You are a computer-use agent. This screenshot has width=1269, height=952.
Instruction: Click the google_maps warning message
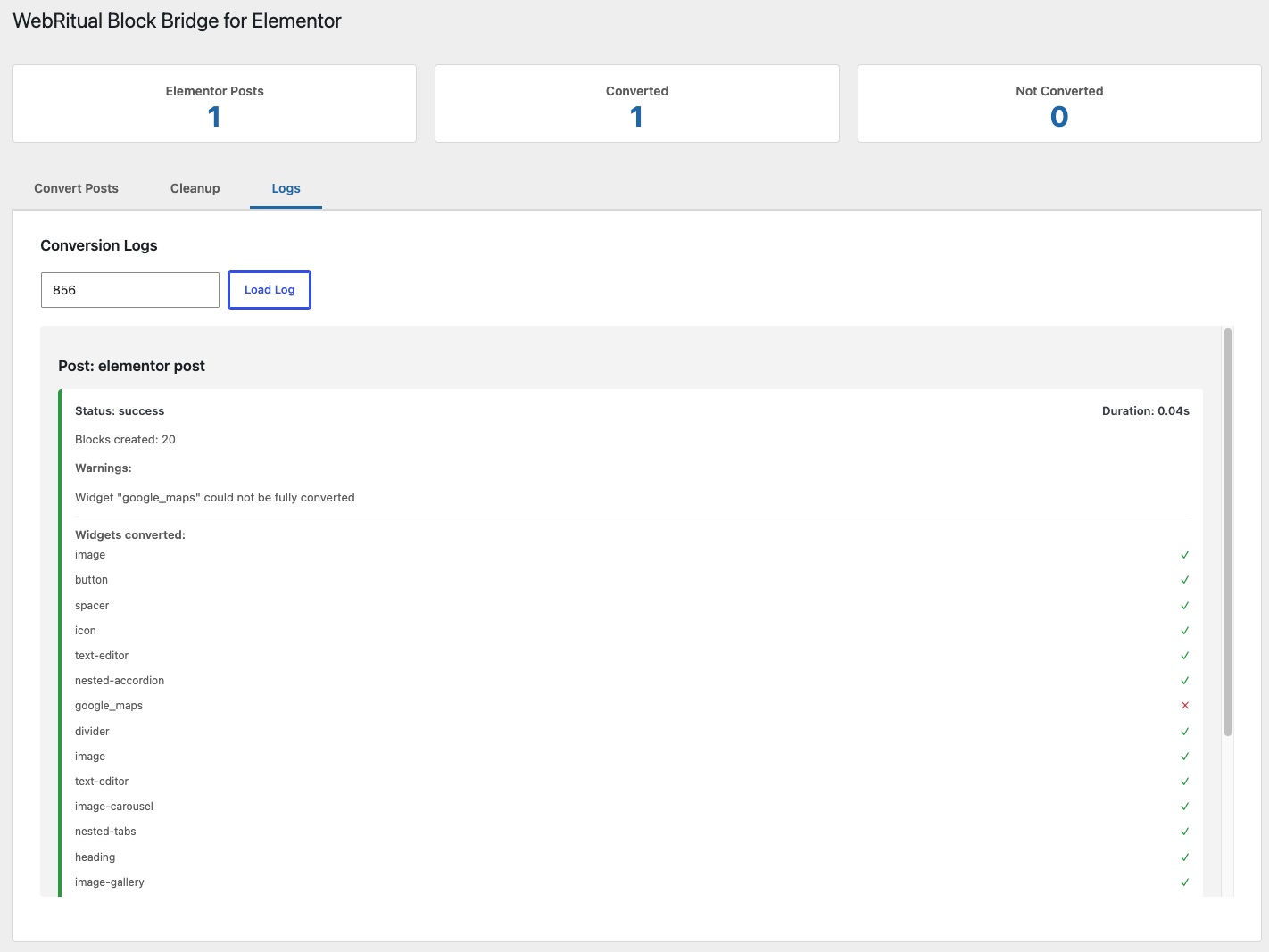click(x=215, y=498)
